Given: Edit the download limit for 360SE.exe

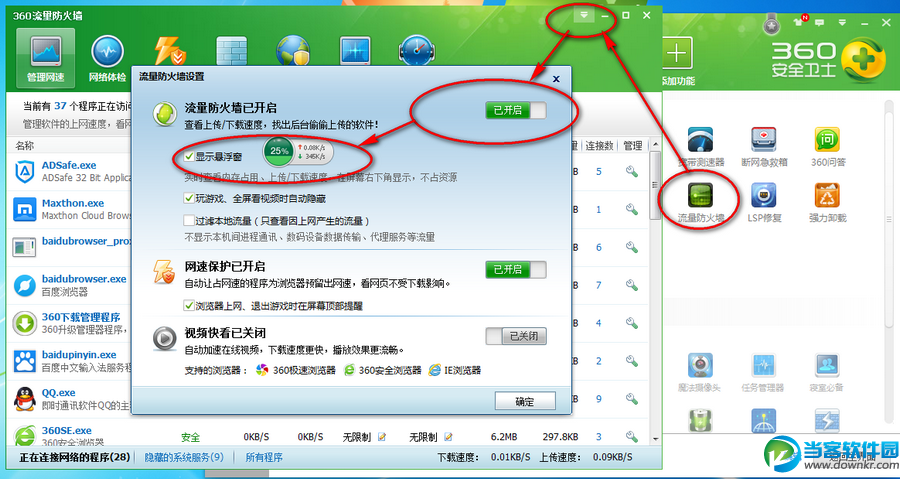Looking at the screenshot, I should tap(382, 437).
